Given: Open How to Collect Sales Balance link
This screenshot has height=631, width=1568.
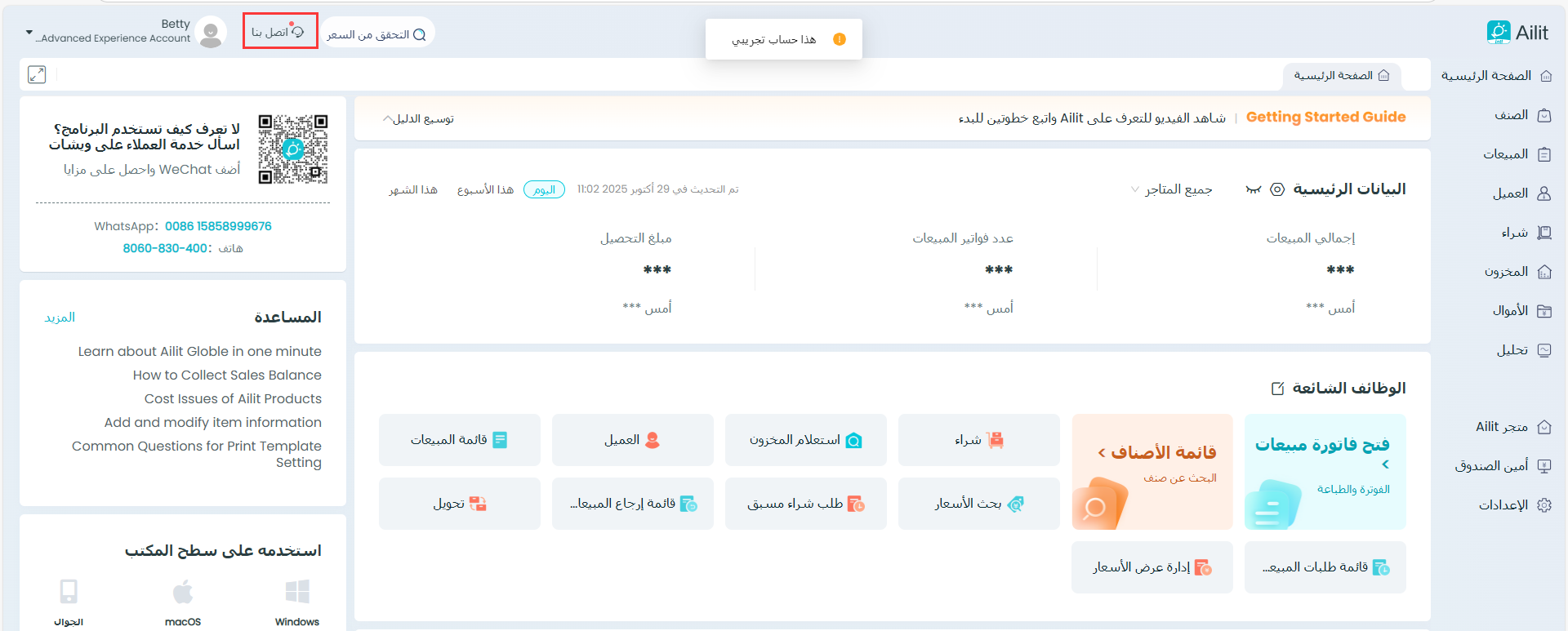Looking at the screenshot, I should tap(227, 375).
